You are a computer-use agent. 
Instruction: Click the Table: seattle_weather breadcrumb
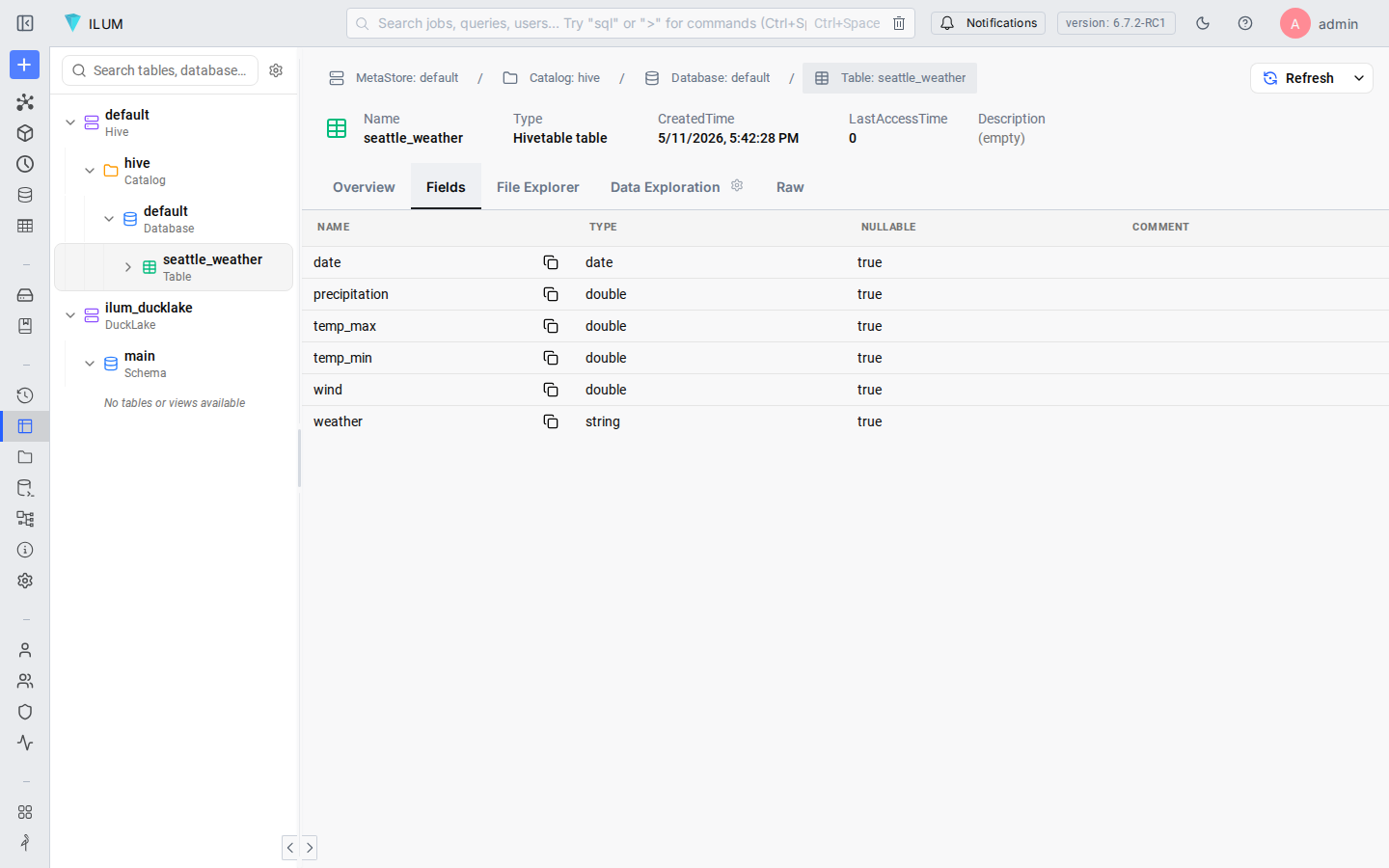[889, 78]
